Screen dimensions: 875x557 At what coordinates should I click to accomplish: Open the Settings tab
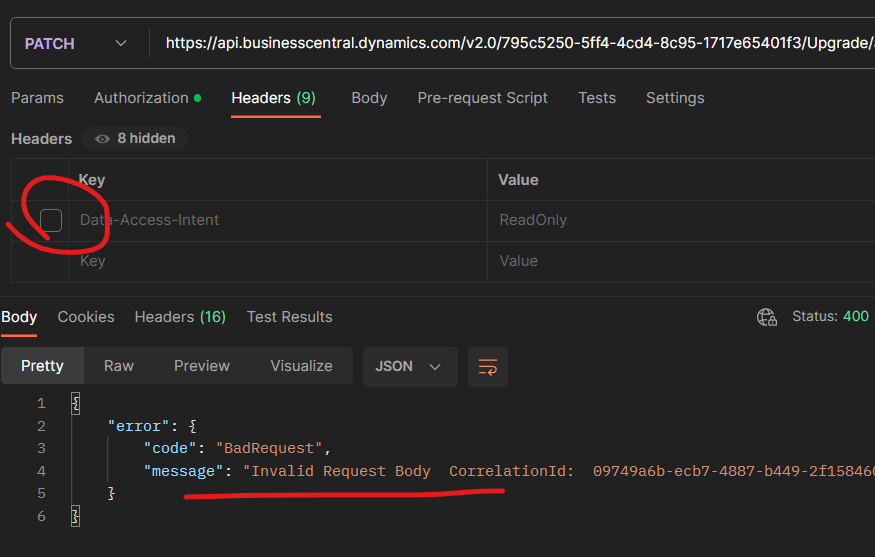point(674,98)
